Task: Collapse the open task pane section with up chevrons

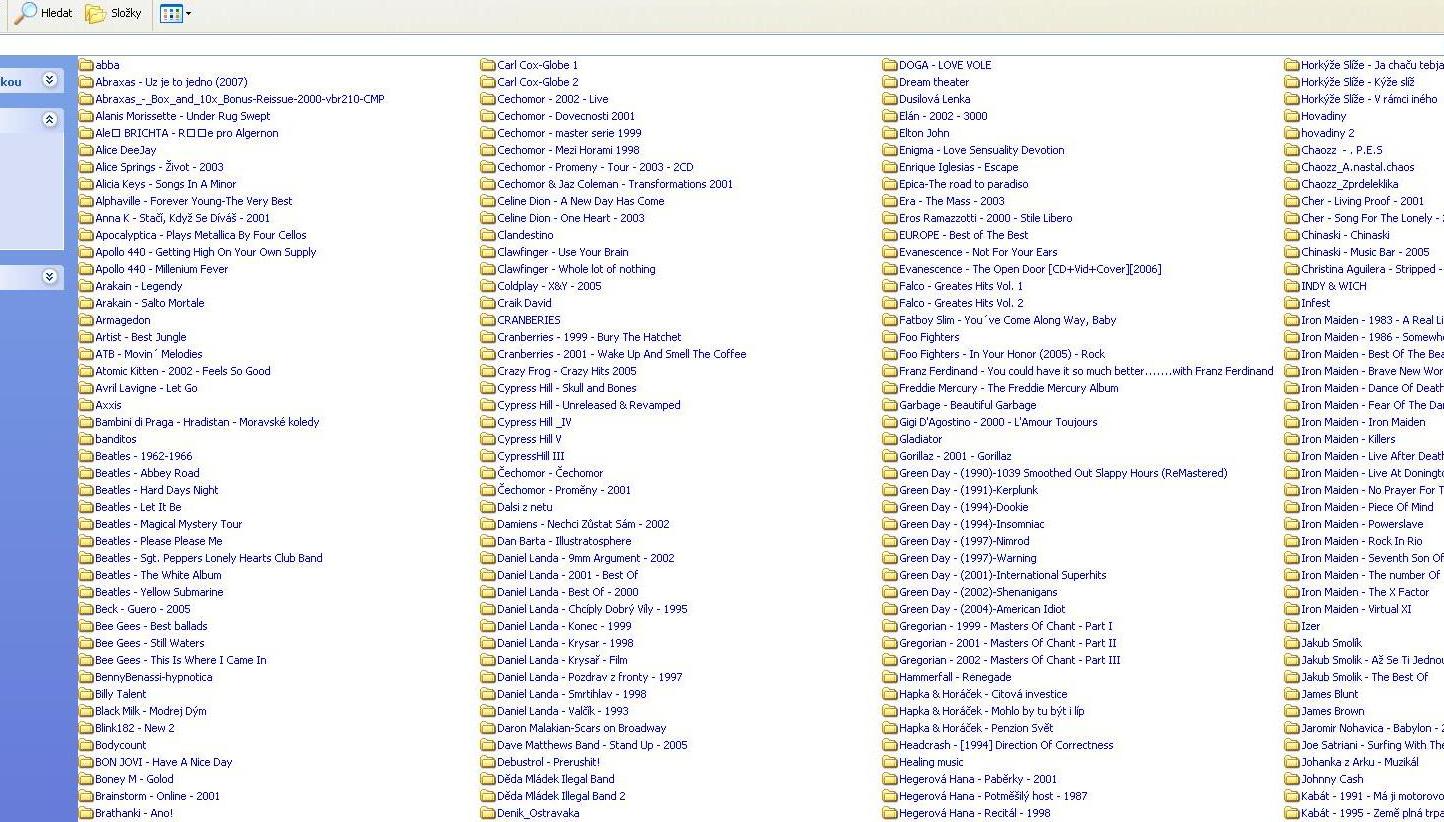Action: 49,120
